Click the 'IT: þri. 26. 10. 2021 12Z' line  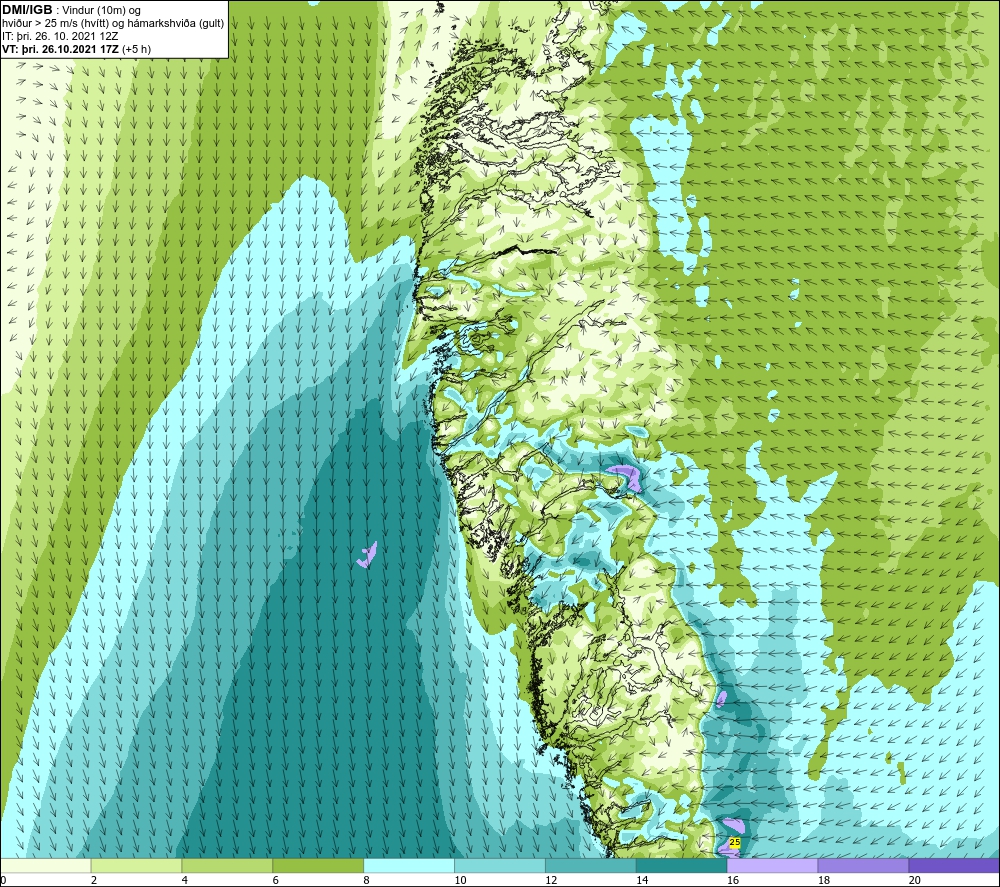click(60, 36)
